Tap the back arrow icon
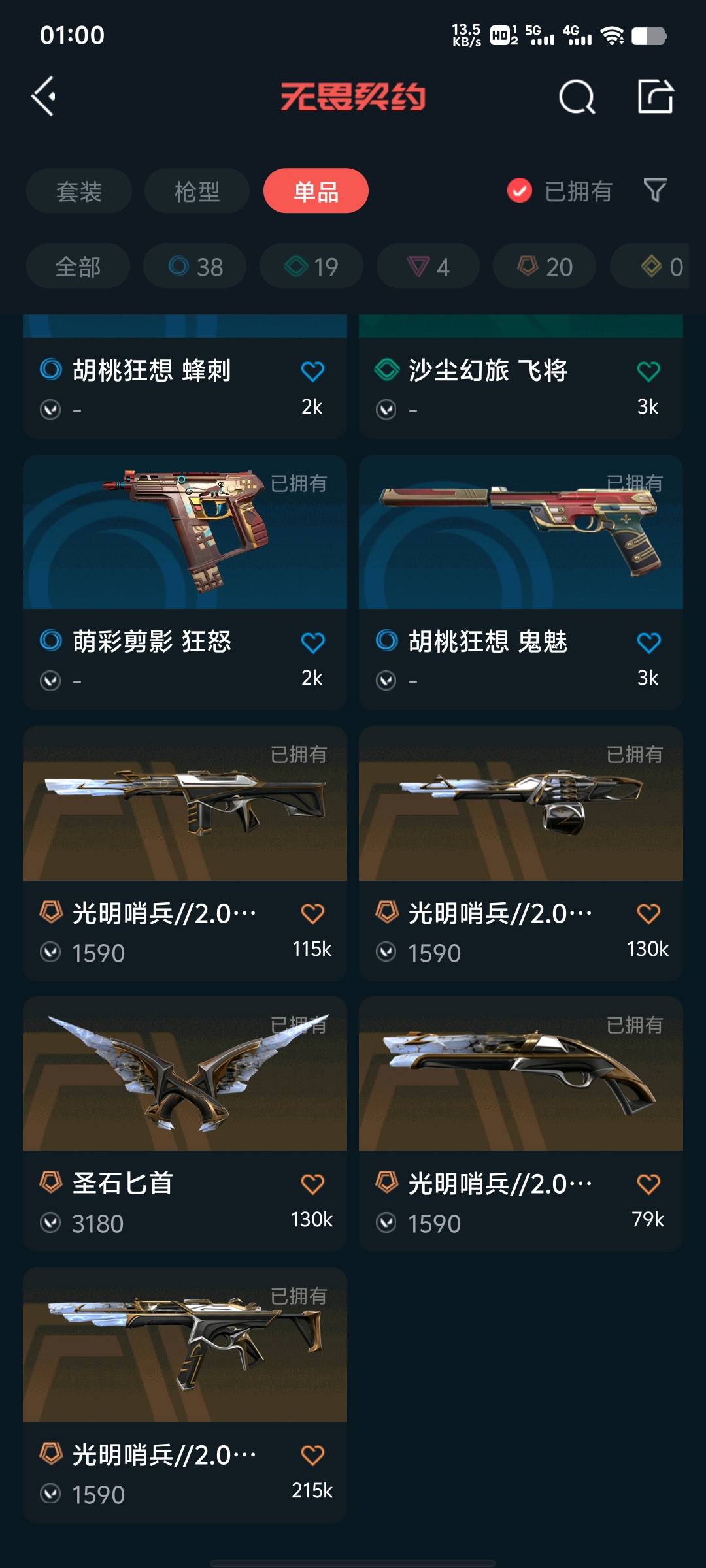Image resolution: width=706 pixels, height=1568 pixels. pyautogui.click(x=44, y=97)
